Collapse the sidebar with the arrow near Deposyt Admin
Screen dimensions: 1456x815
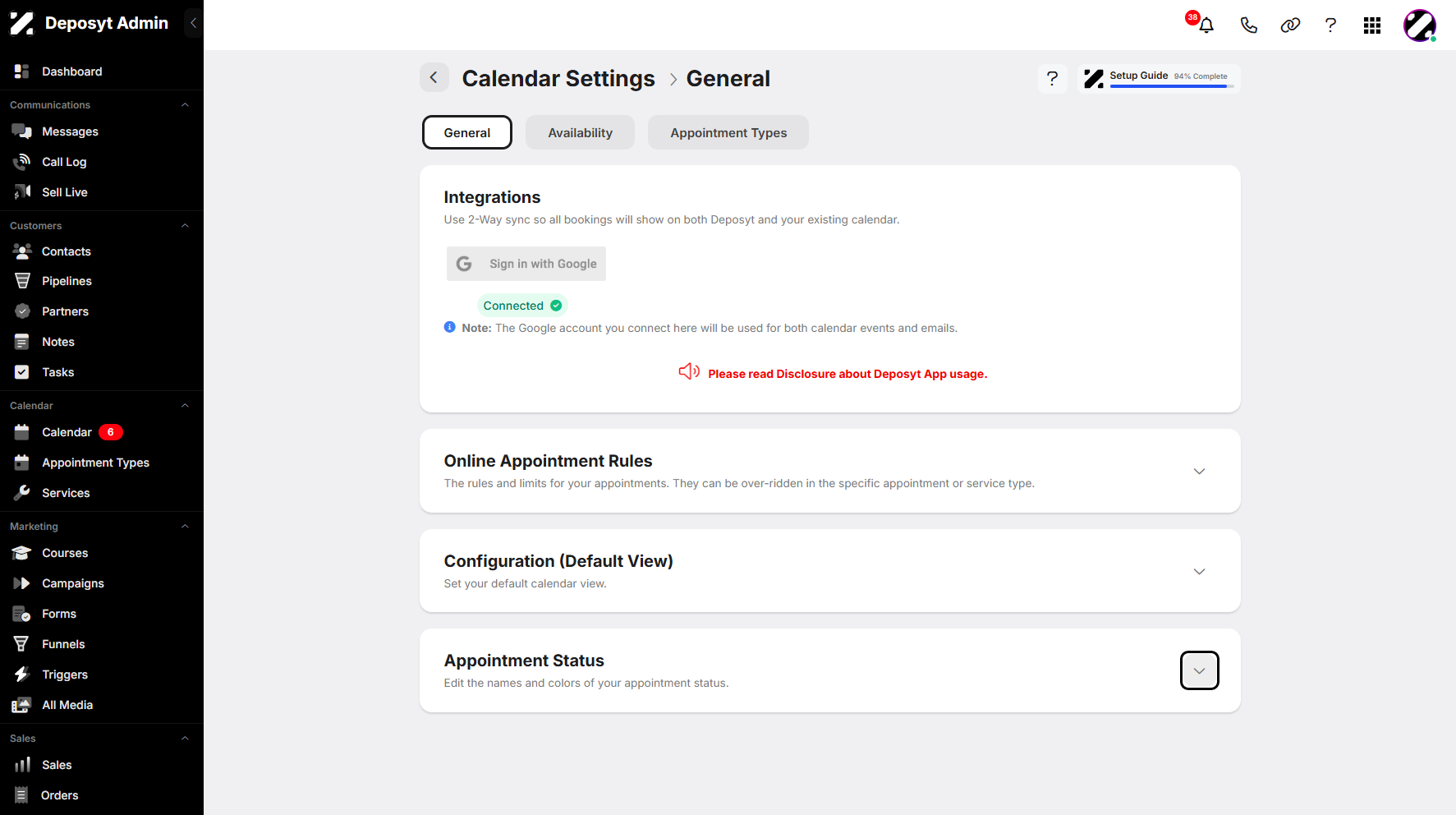(x=193, y=23)
